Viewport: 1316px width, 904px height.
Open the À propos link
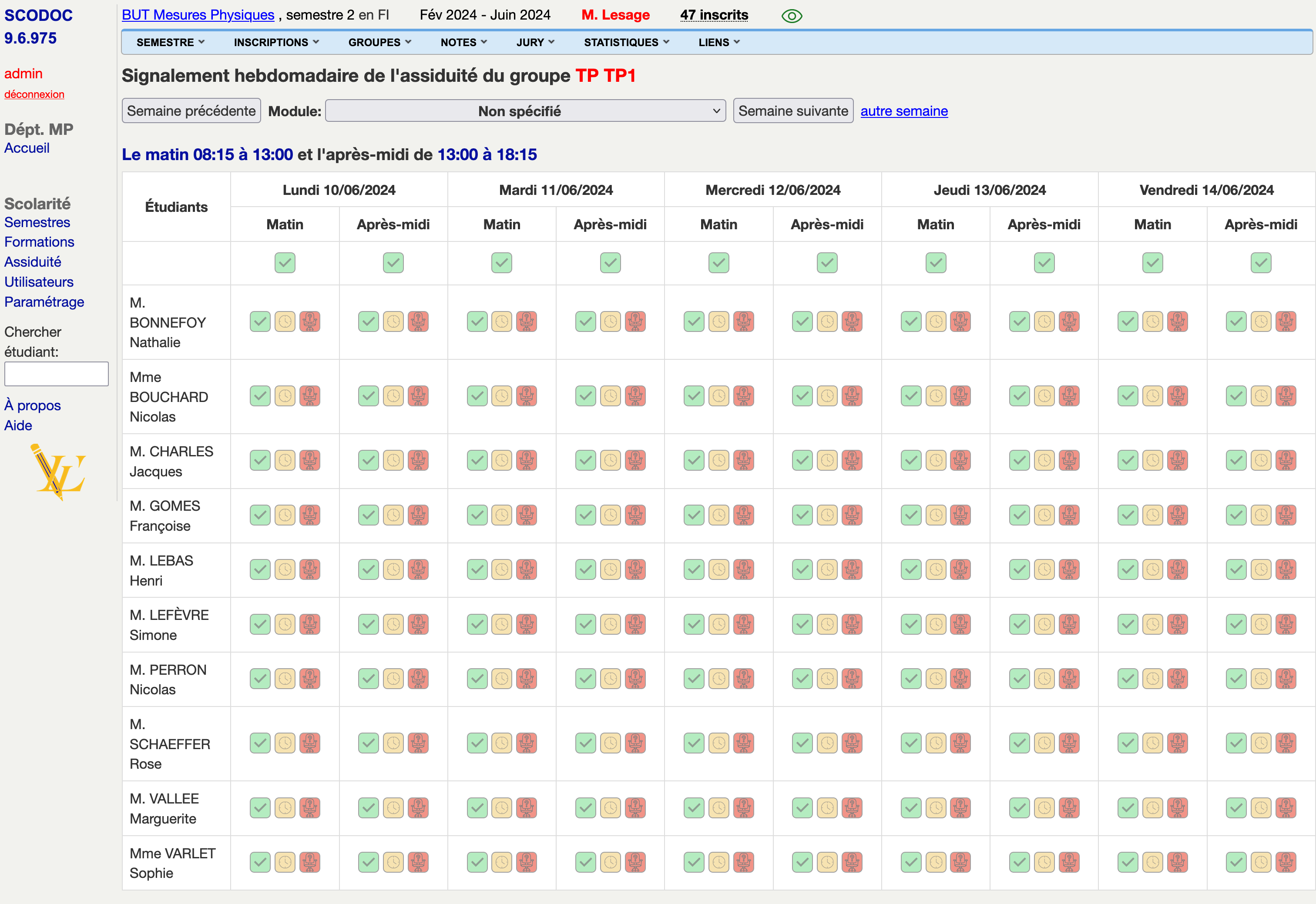[32, 405]
